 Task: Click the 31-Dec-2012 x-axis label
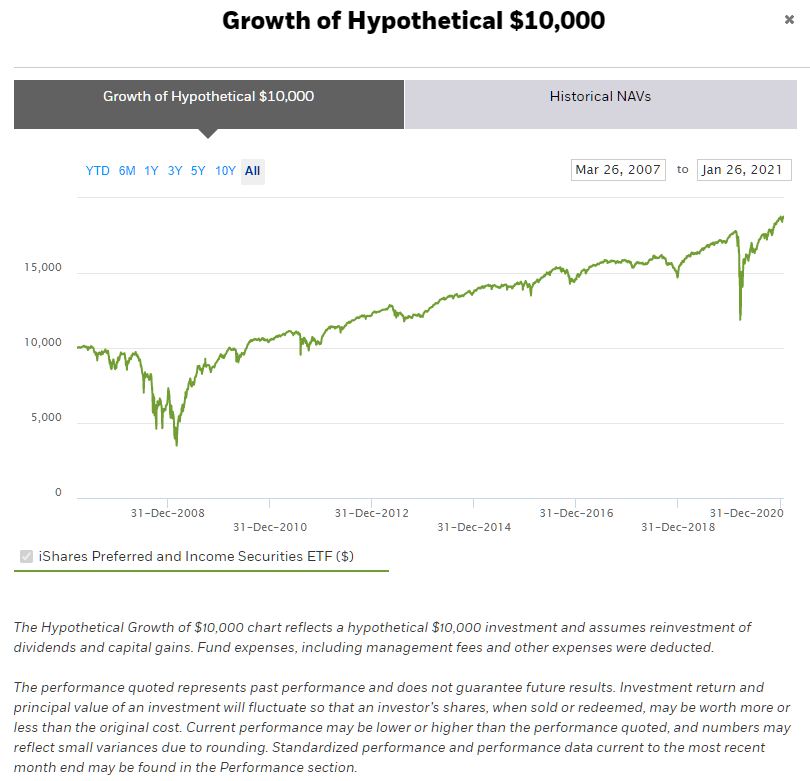pyautogui.click(x=371, y=513)
